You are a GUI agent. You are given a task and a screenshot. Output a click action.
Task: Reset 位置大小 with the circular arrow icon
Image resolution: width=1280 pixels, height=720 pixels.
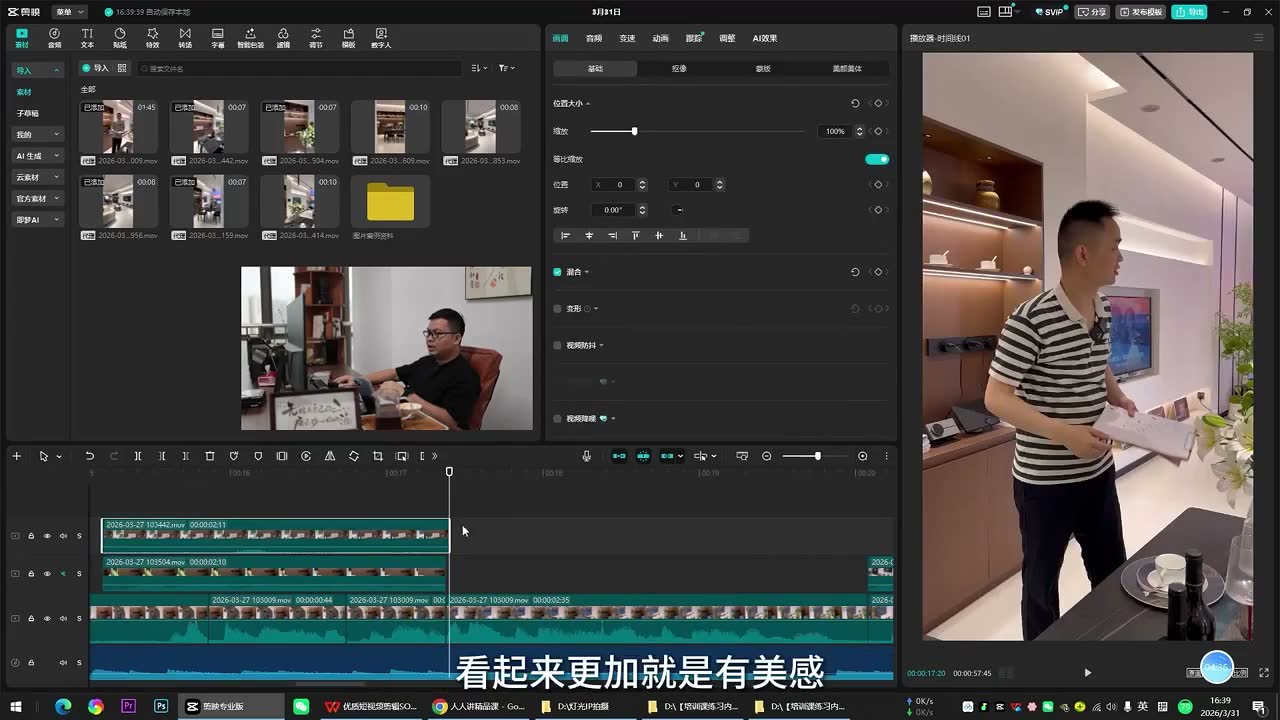pos(855,103)
